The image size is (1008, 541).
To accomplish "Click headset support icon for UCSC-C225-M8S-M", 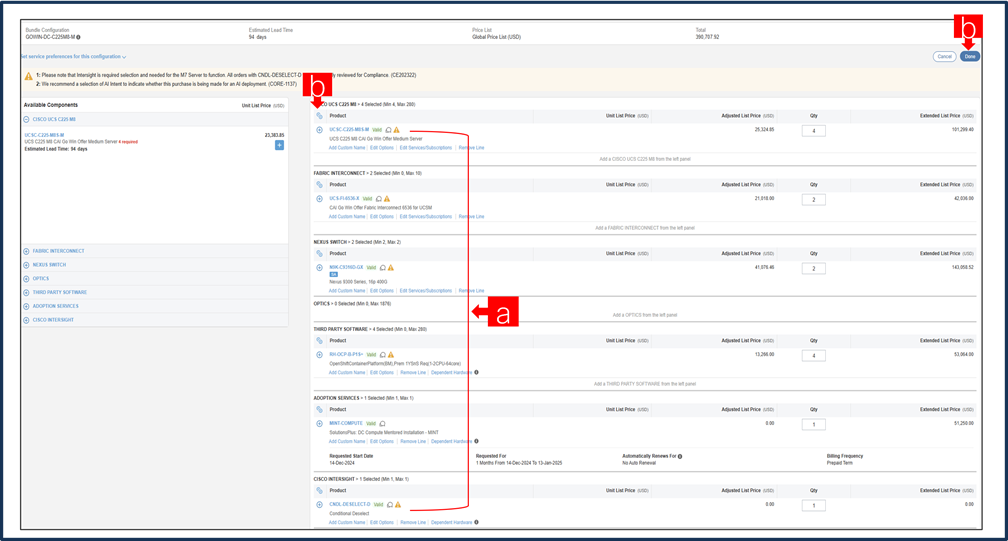I will [x=388, y=130].
